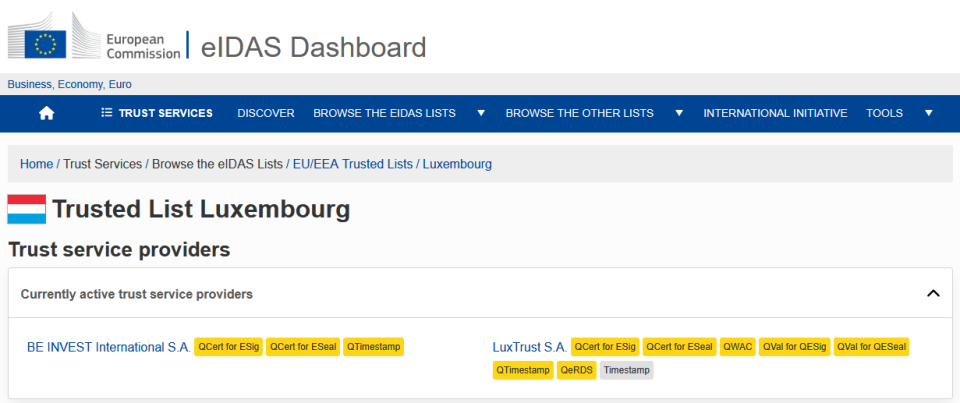The image size is (960, 403).
Task: Click the grey Timestamp badge
Action: pyautogui.click(x=626, y=370)
